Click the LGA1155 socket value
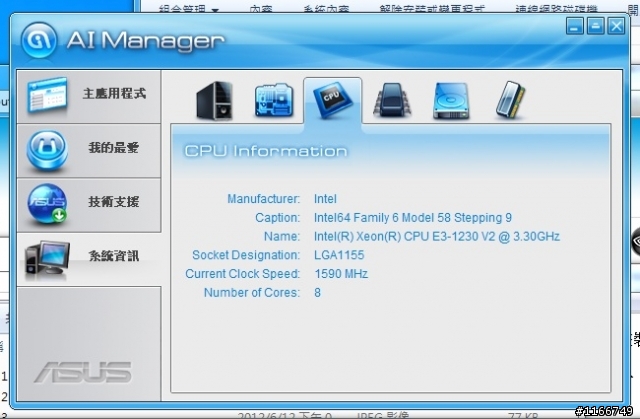Screen dimensions: 640x419 point(339,255)
